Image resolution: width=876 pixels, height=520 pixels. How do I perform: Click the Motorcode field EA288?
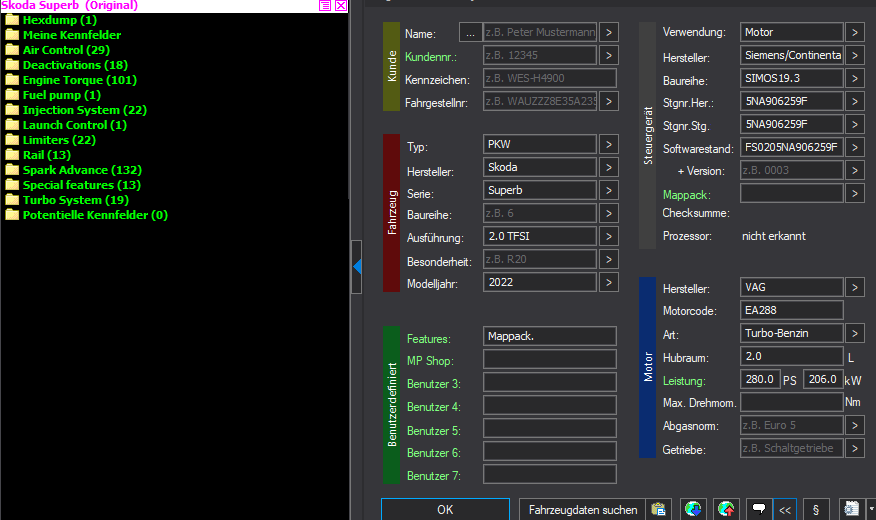click(792, 310)
